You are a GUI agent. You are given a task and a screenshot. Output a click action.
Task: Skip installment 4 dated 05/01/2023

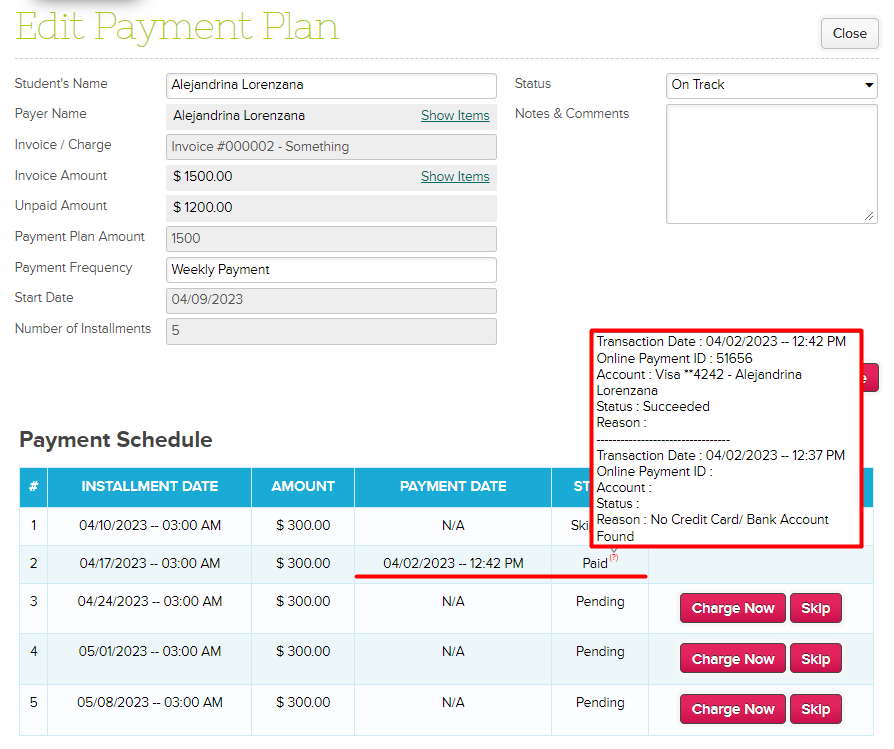tap(815, 659)
